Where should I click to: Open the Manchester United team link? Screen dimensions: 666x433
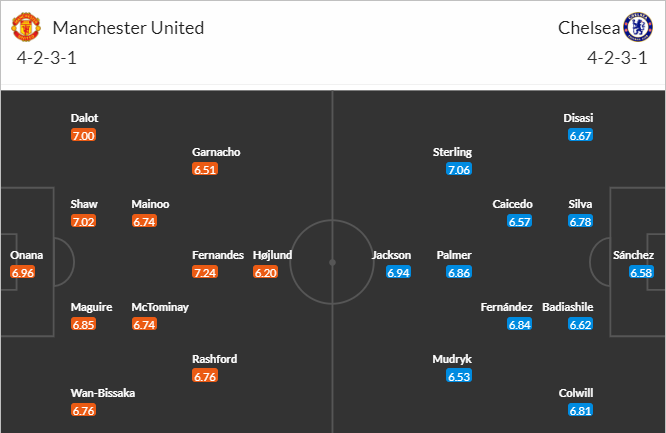coord(127,27)
